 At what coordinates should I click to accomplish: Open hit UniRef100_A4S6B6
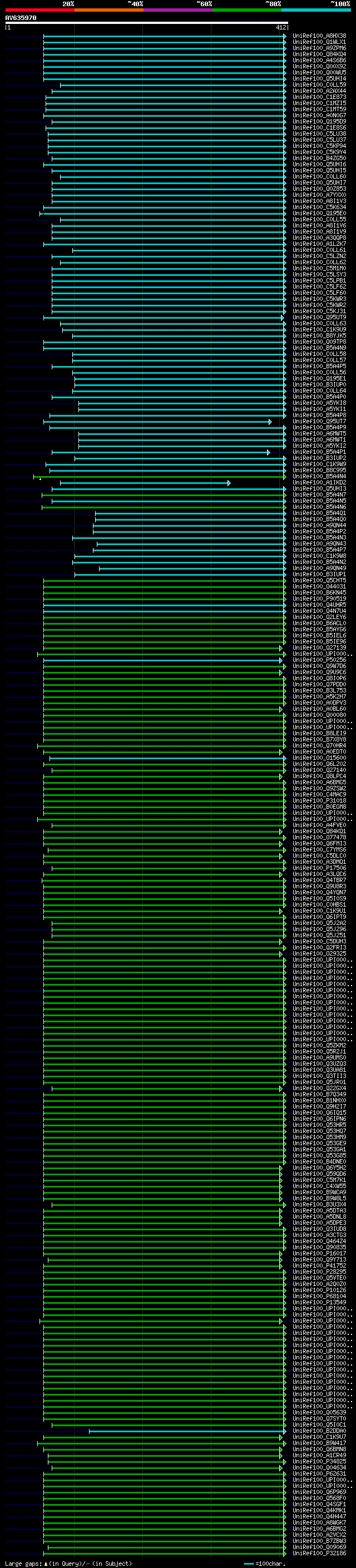319,60
